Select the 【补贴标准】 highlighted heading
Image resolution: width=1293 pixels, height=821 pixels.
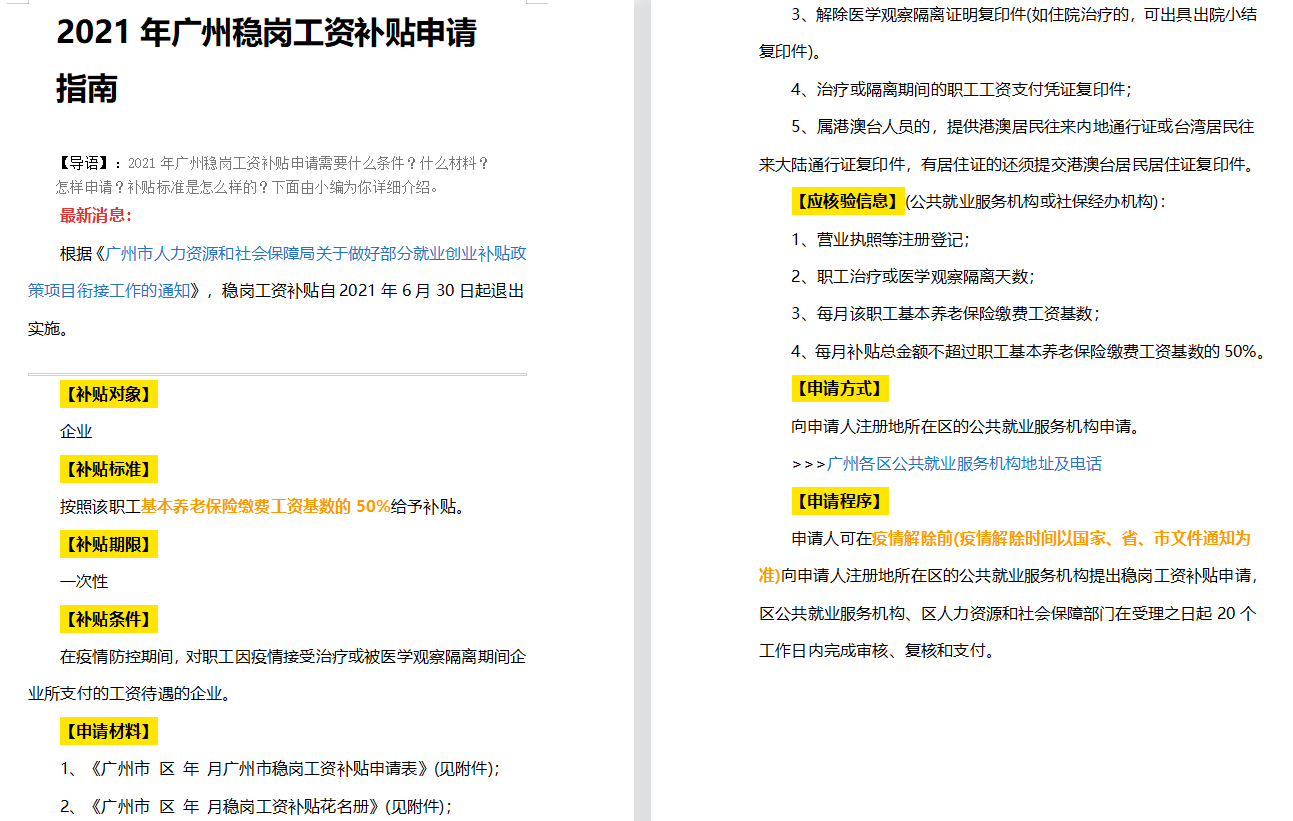108,469
